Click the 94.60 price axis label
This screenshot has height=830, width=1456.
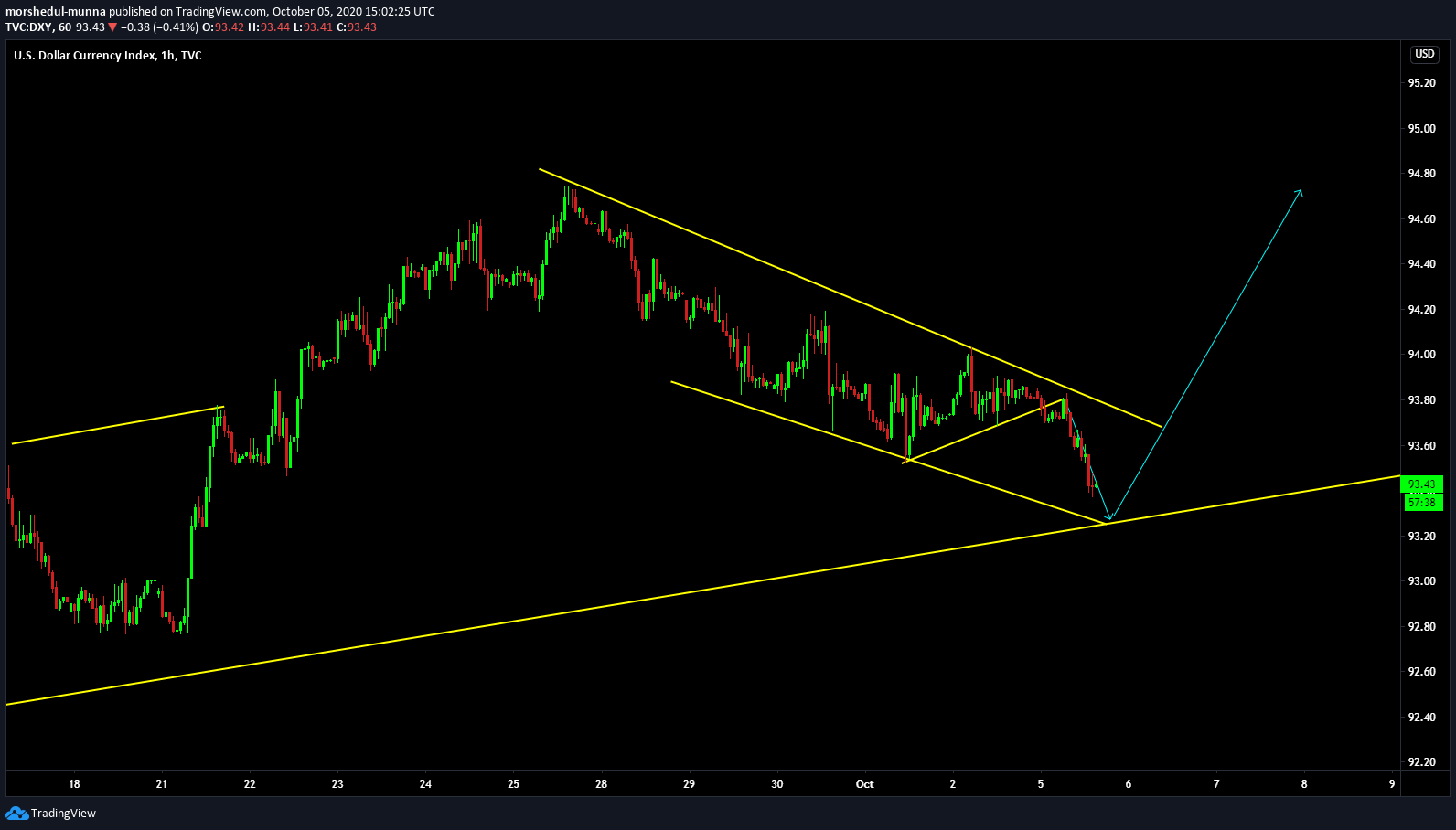(x=1421, y=219)
